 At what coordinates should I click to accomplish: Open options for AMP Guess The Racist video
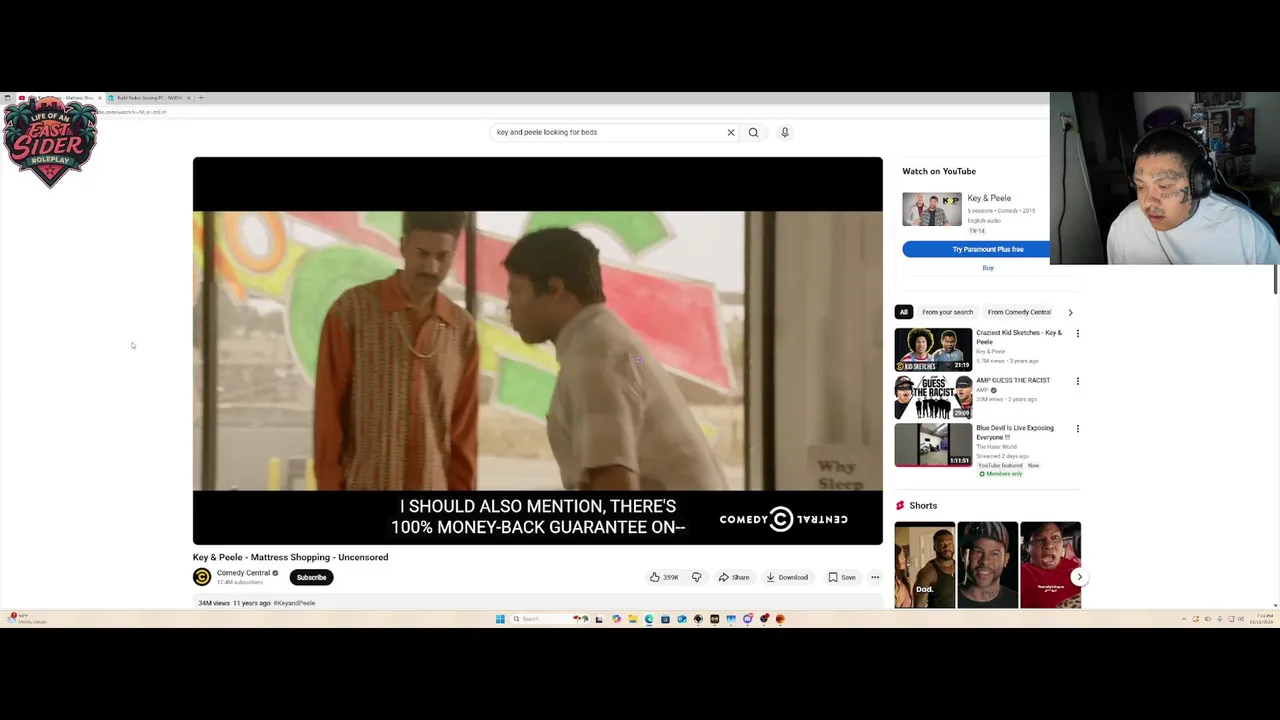tap(1077, 381)
